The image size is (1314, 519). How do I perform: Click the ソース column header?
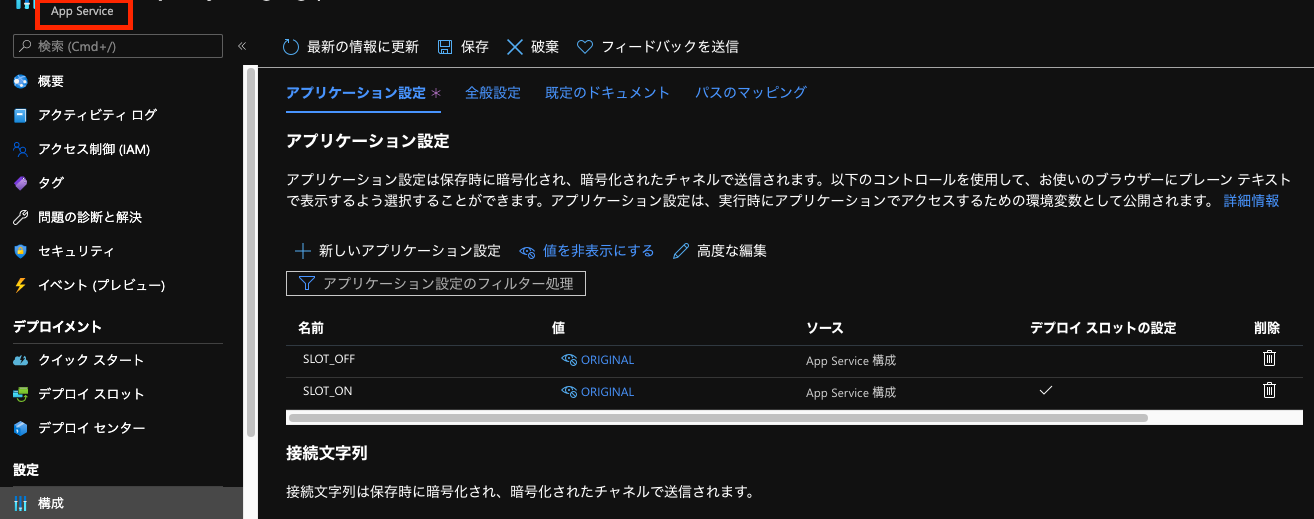(825, 327)
